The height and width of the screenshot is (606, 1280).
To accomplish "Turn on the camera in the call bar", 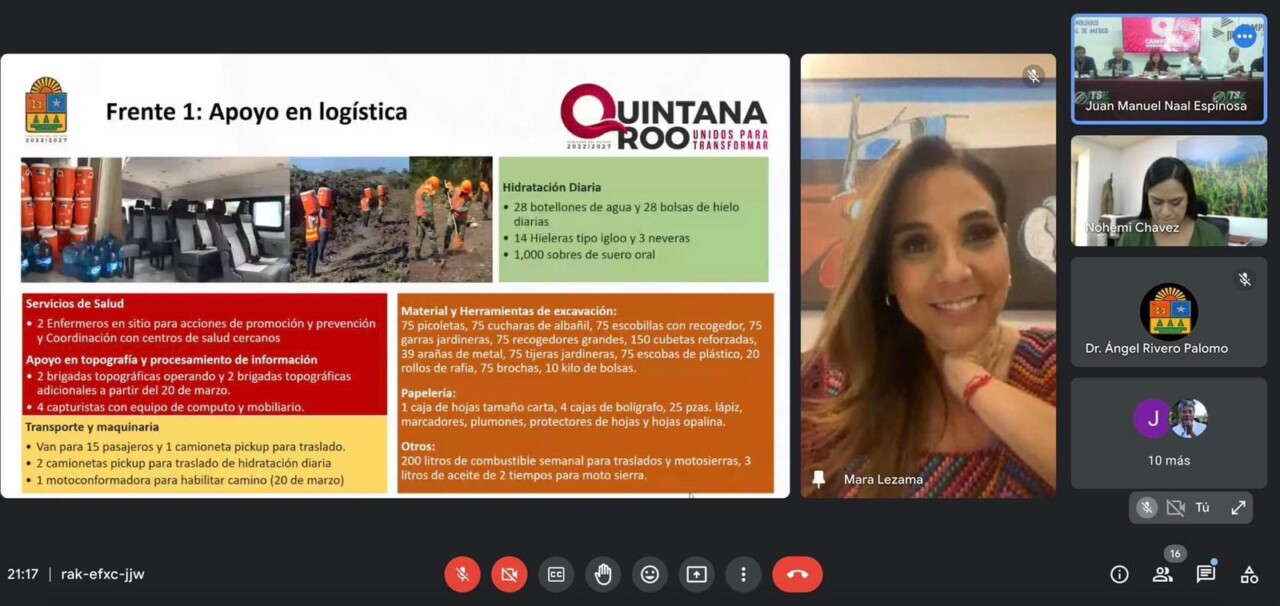I will pos(509,574).
